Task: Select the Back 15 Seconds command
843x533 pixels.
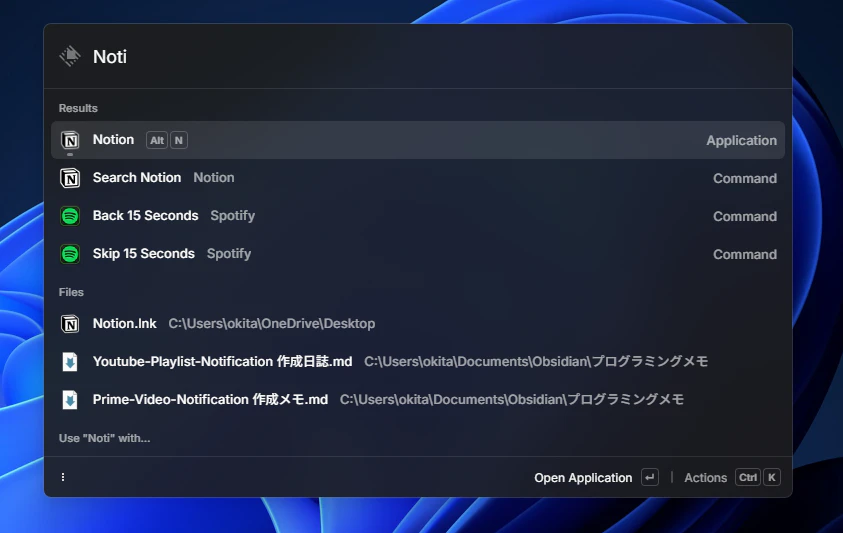Action: 418,216
